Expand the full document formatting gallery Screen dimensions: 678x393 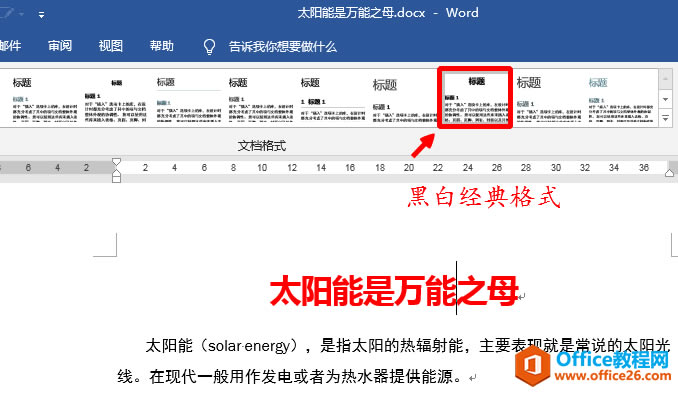(665, 118)
